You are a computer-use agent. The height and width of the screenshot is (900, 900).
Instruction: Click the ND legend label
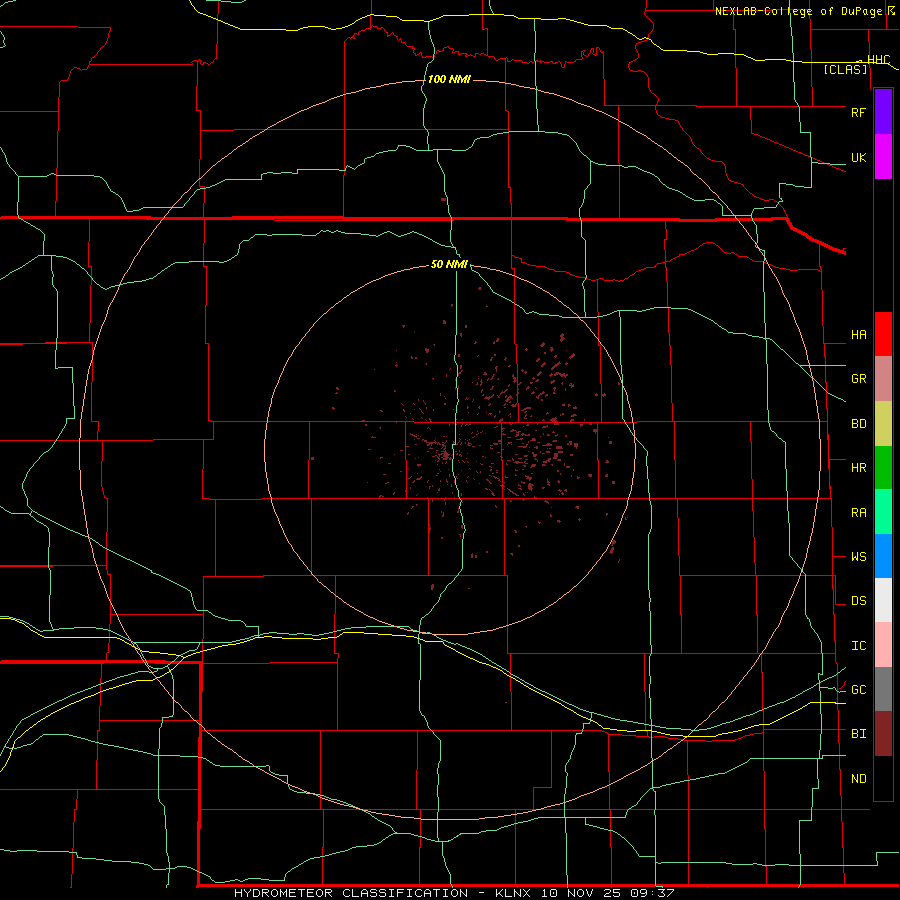coord(858,779)
